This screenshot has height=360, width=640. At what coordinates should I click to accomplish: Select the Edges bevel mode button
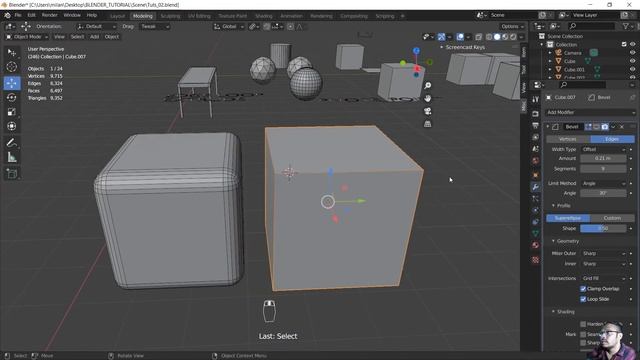tap(612, 139)
